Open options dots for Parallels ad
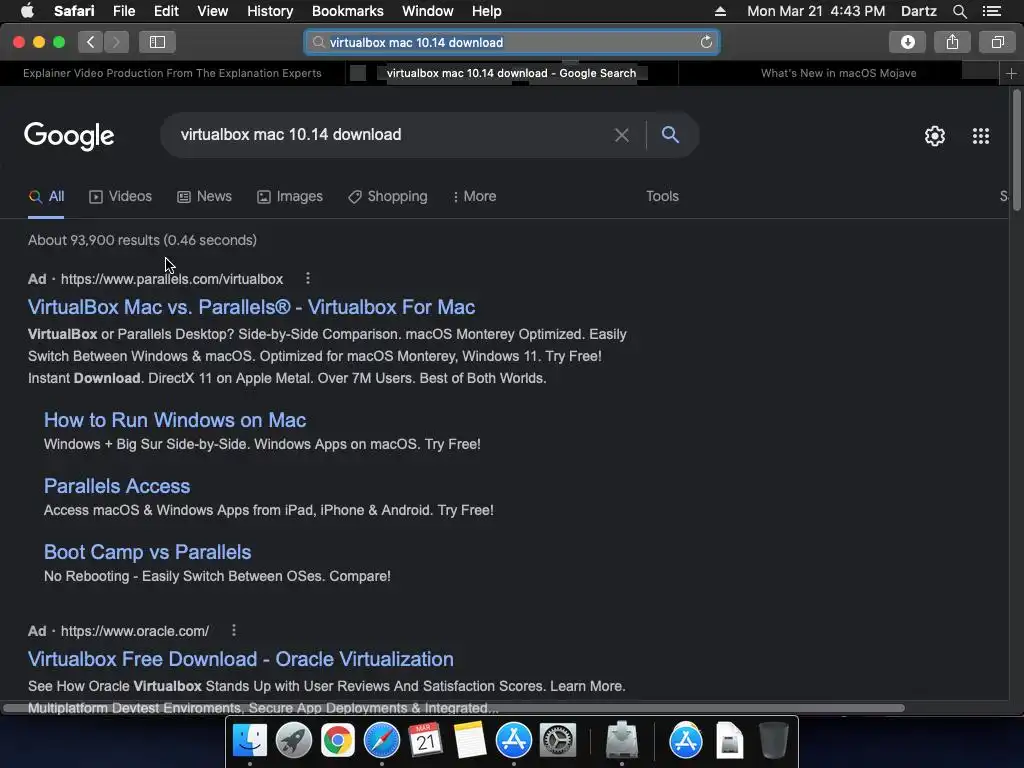This screenshot has height=768, width=1024. [308, 279]
